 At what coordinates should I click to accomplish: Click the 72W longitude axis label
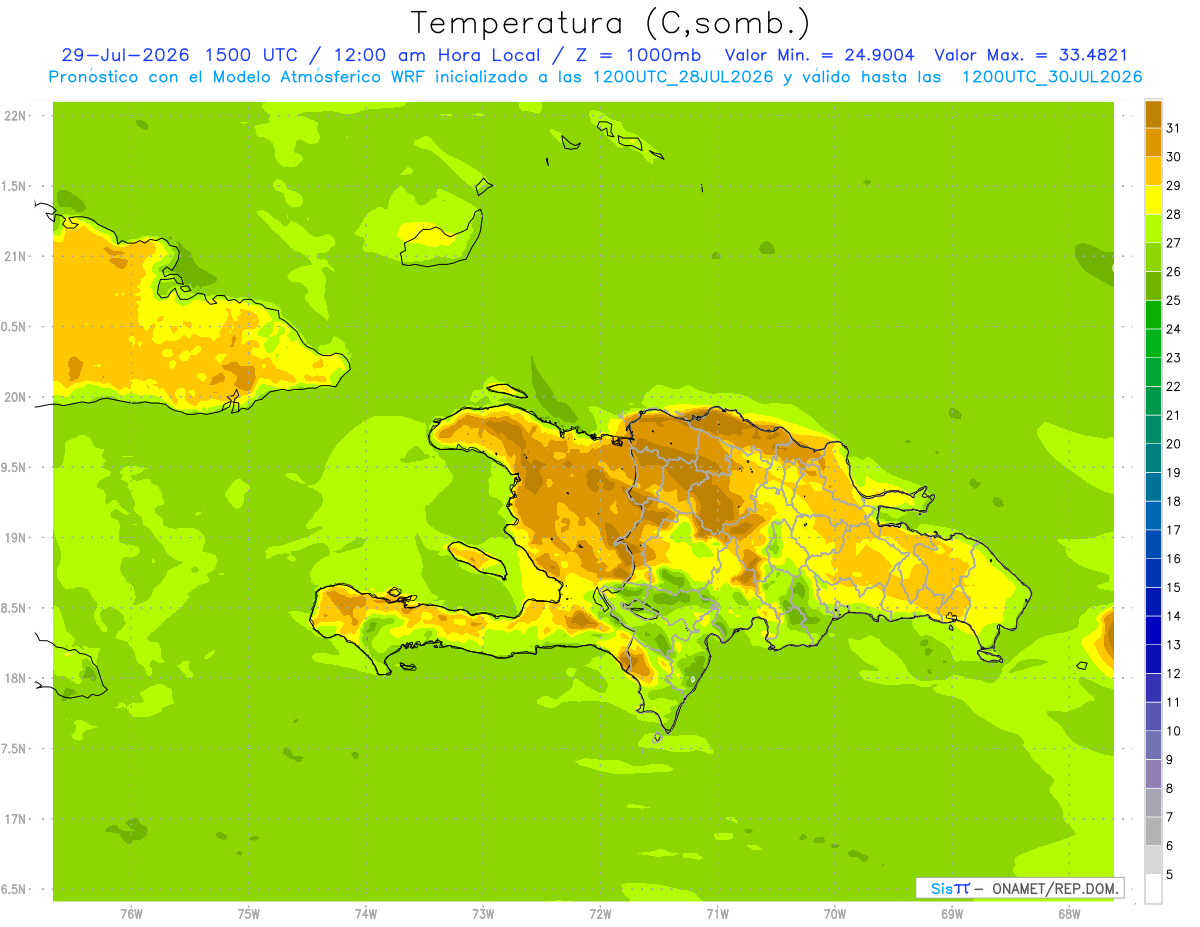(x=600, y=914)
